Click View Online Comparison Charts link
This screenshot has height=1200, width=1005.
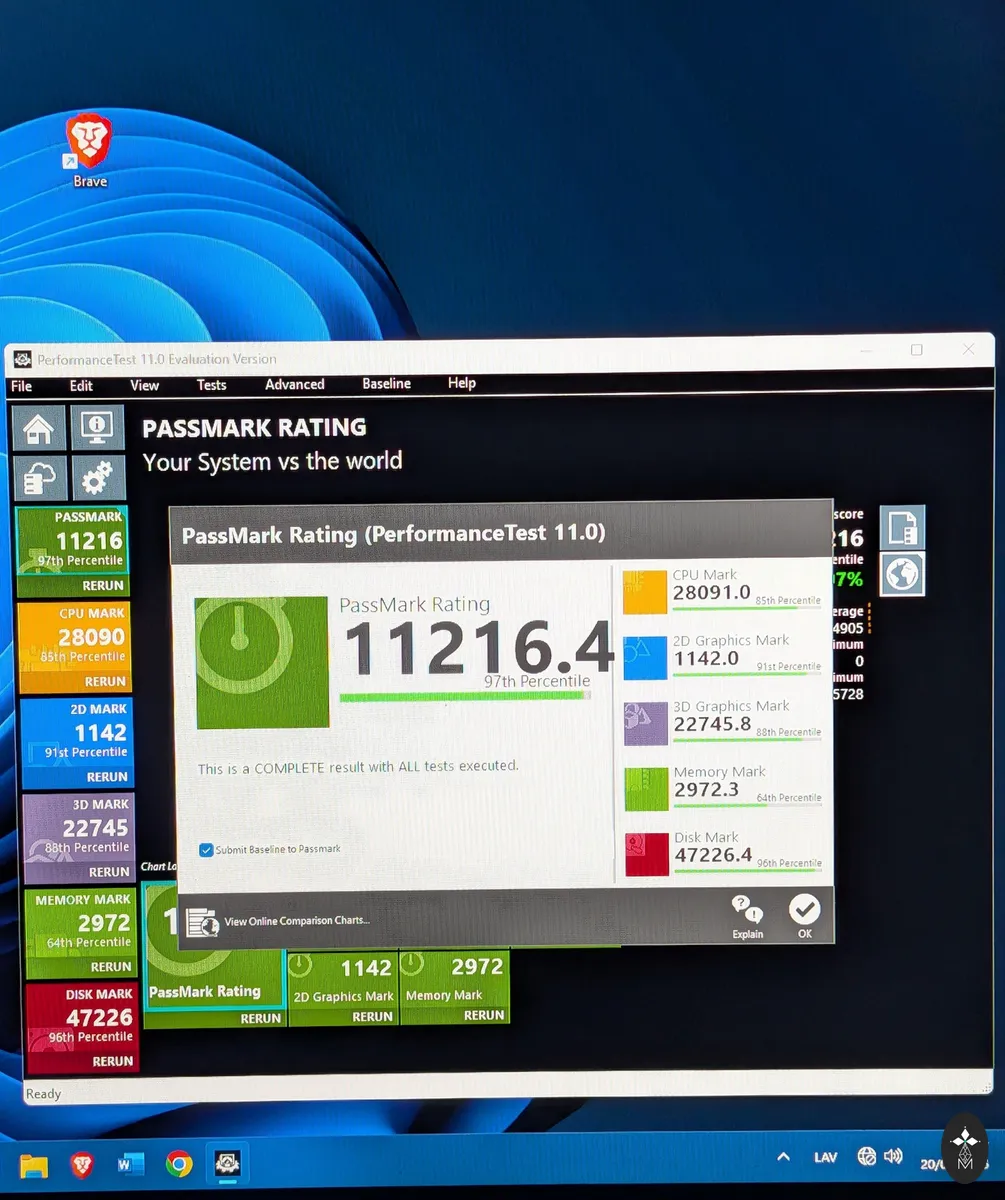click(x=296, y=921)
